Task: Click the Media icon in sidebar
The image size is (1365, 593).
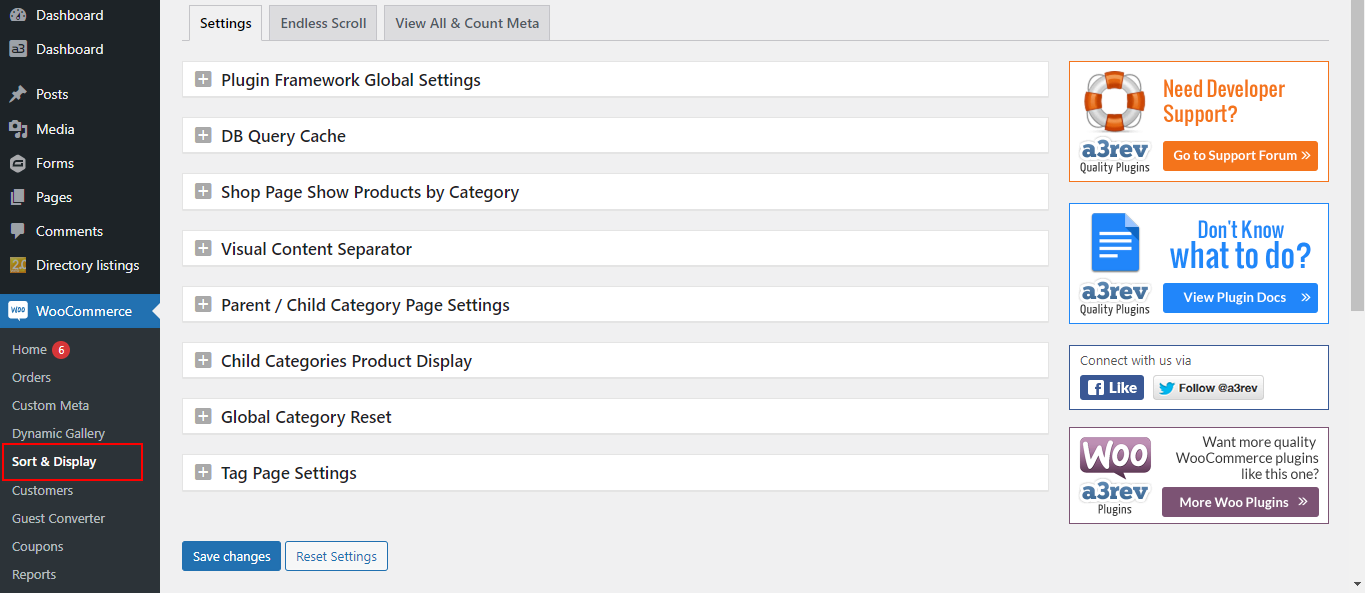Action: pyautogui.click(x=18, y=129)
